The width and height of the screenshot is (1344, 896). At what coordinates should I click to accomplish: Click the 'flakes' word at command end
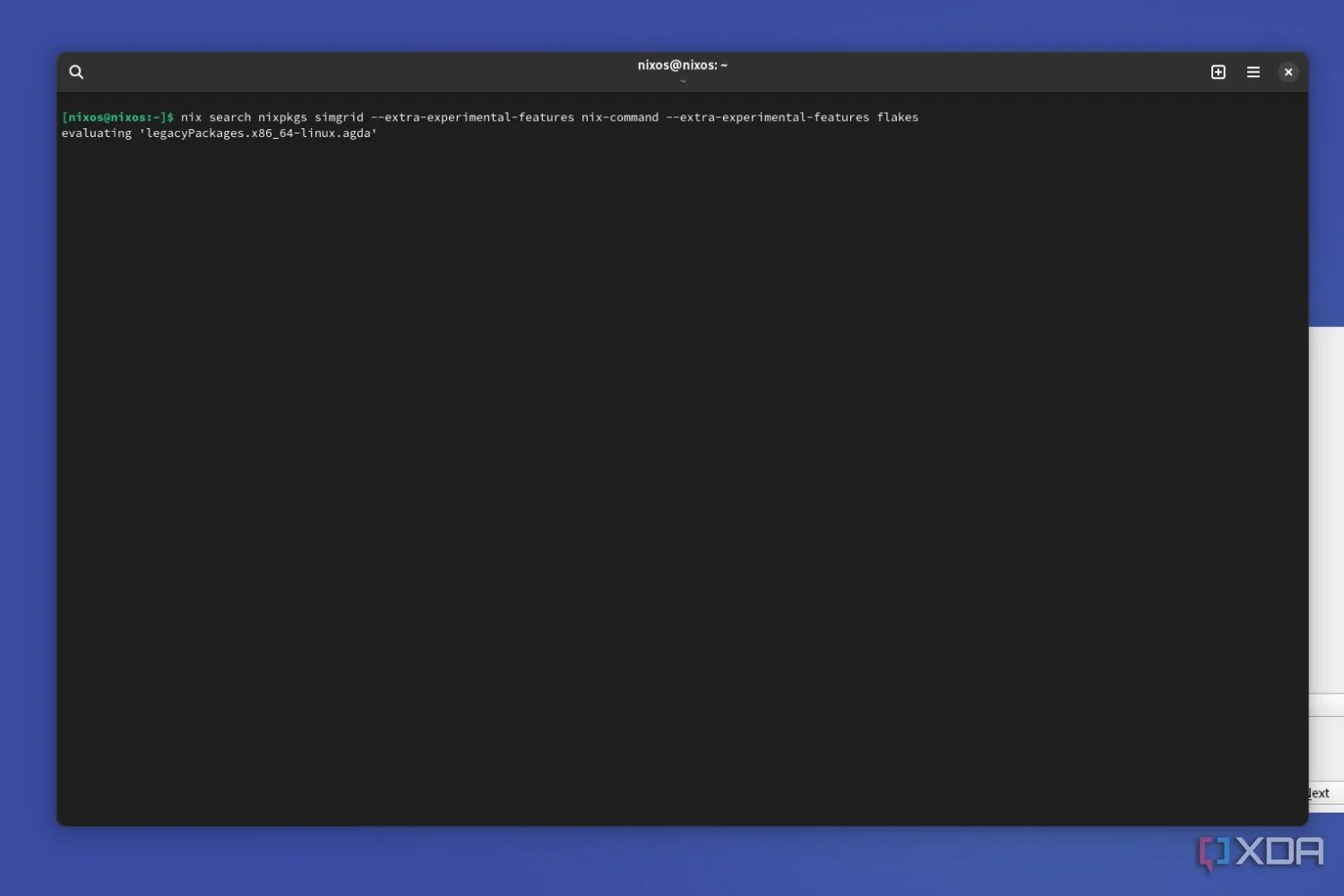[898, 117]
